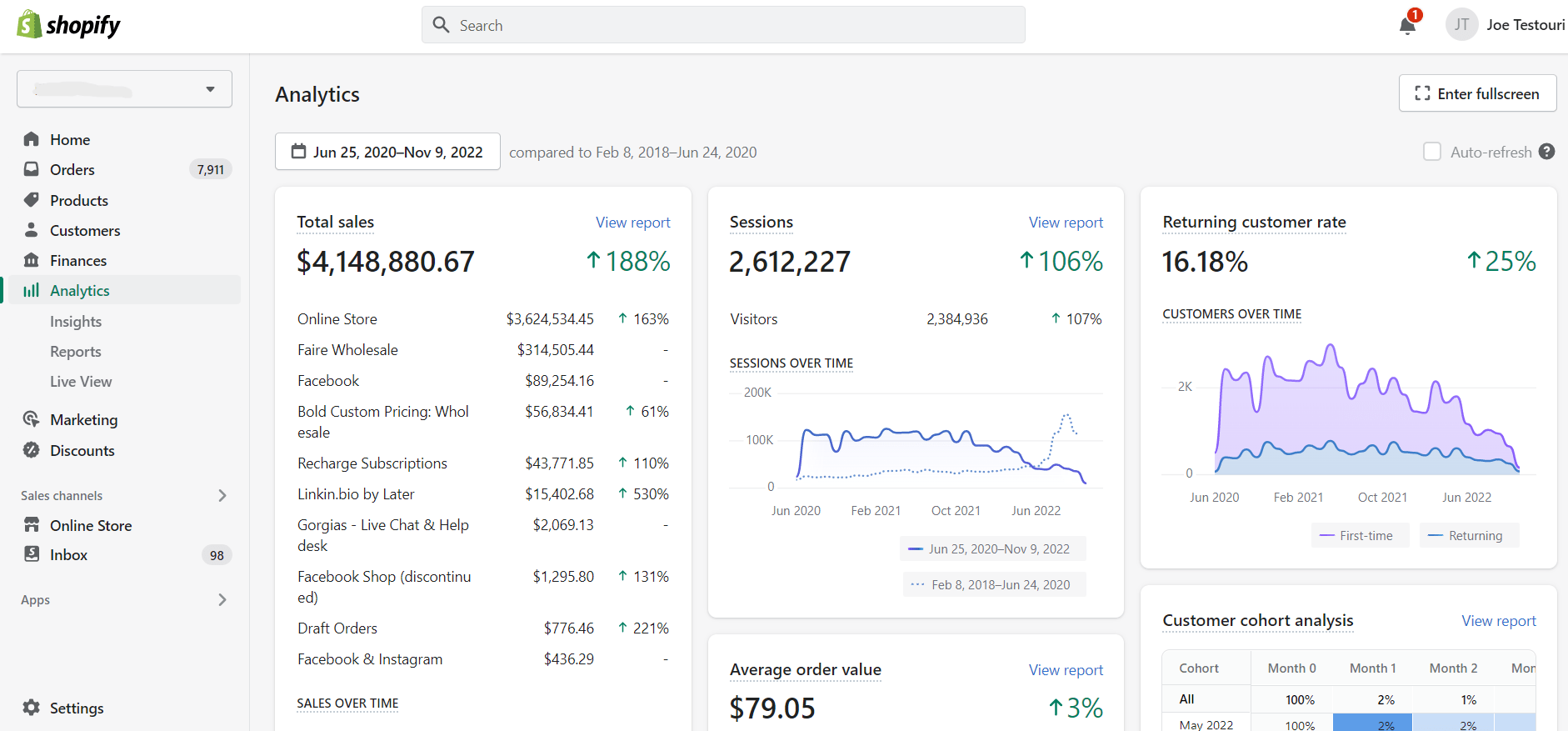Click the Settings gear icon
This screenshot has width=1568, height=731.
(x=32, y=708)
